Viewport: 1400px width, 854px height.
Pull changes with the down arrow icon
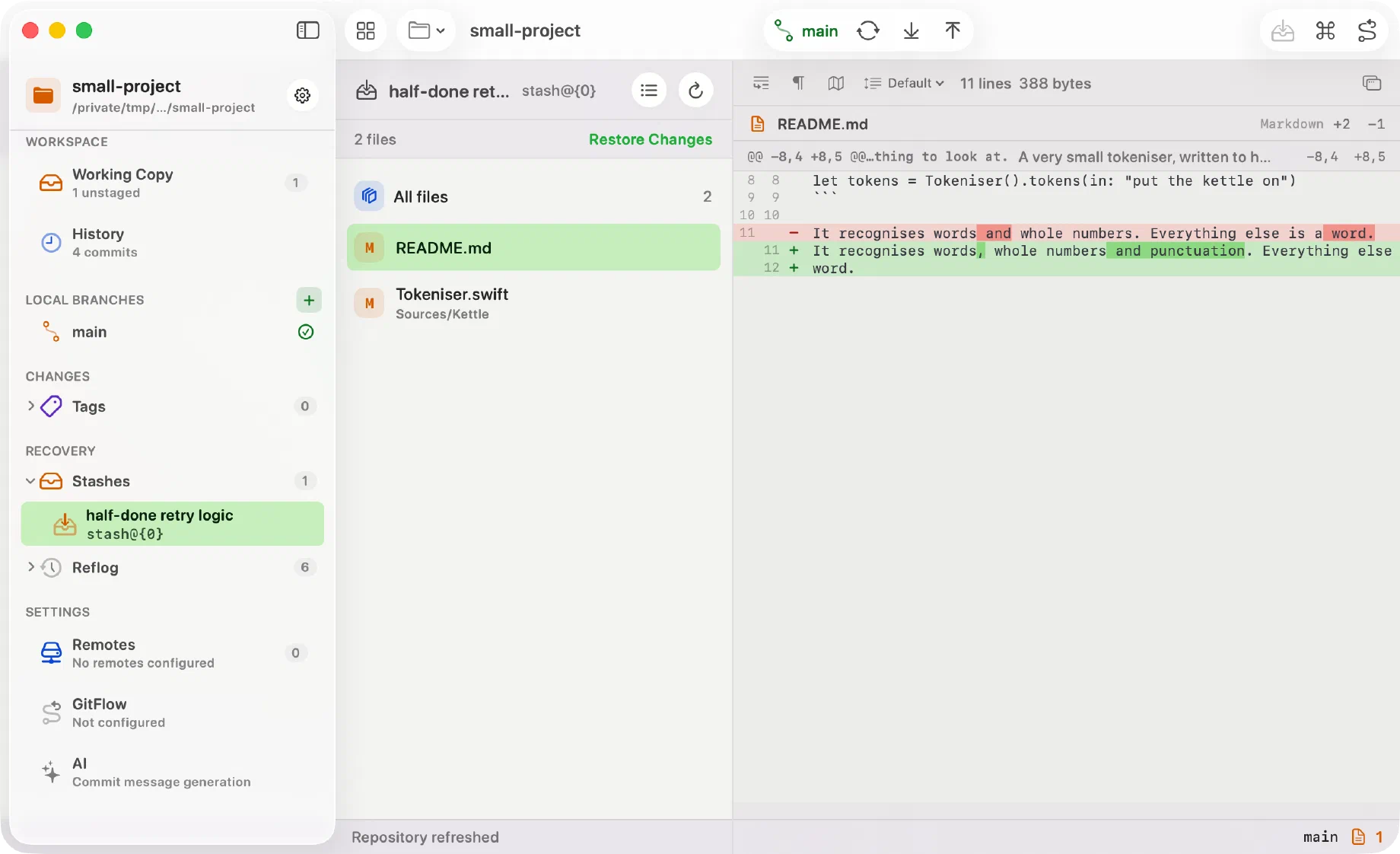911,30
